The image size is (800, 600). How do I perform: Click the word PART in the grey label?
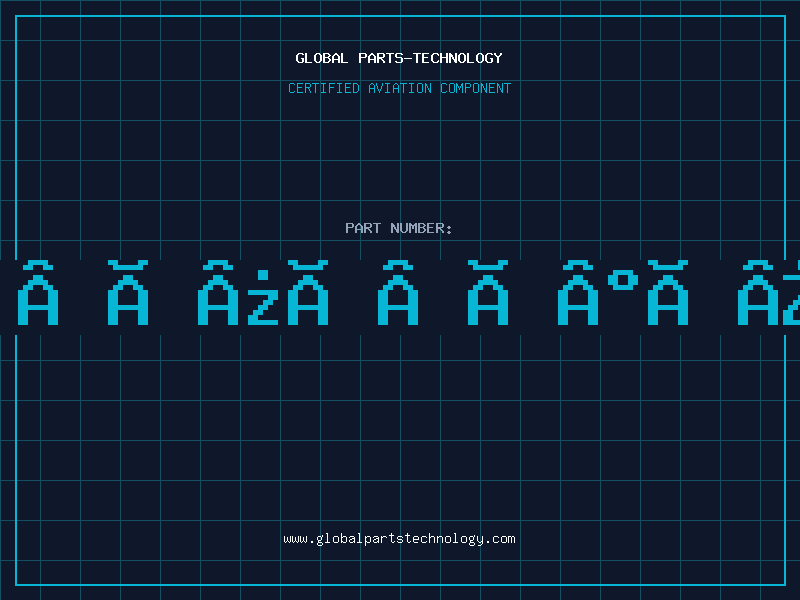tap(363, 228)
